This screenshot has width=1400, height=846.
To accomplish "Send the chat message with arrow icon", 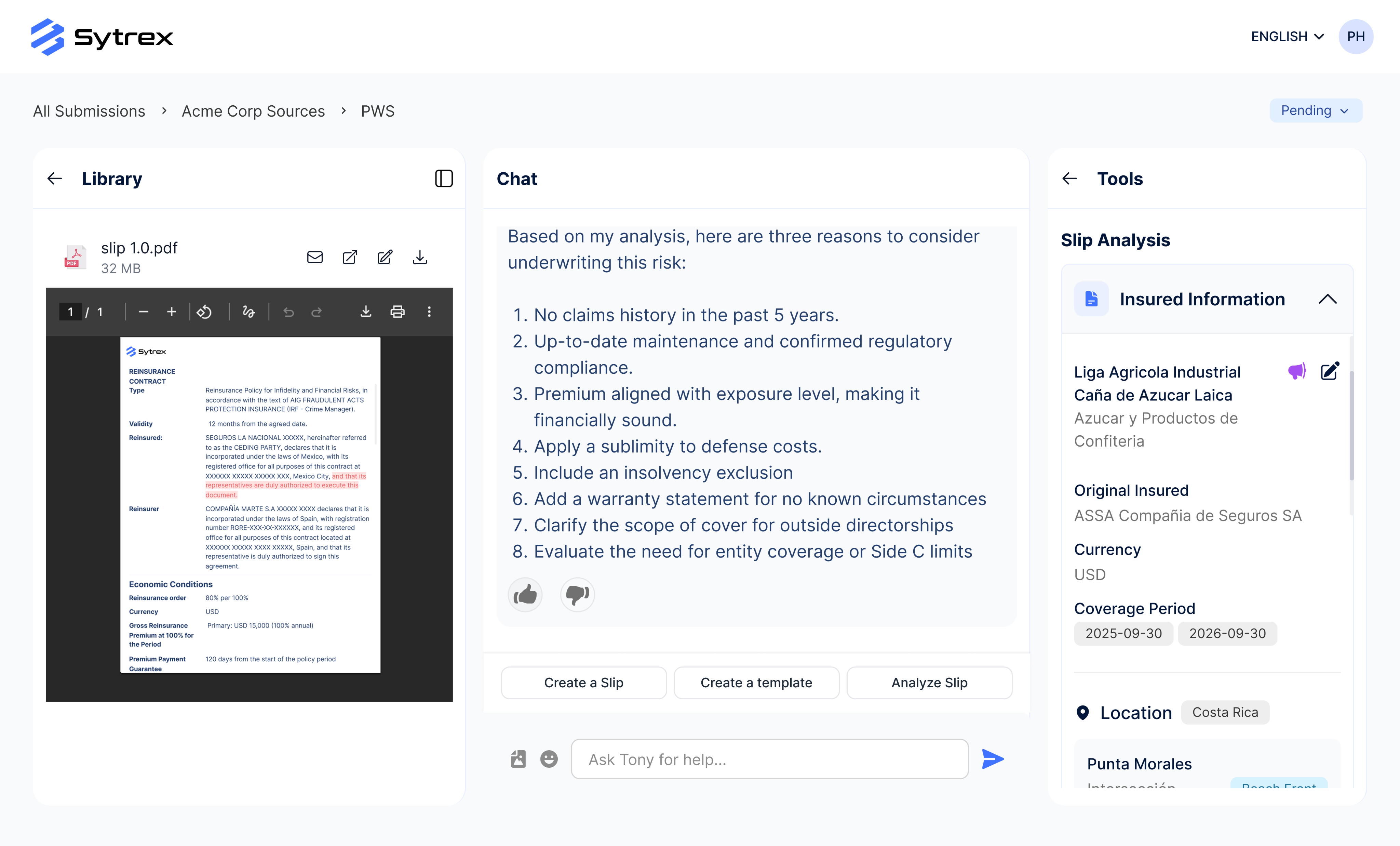I will (x=992, y=759).
